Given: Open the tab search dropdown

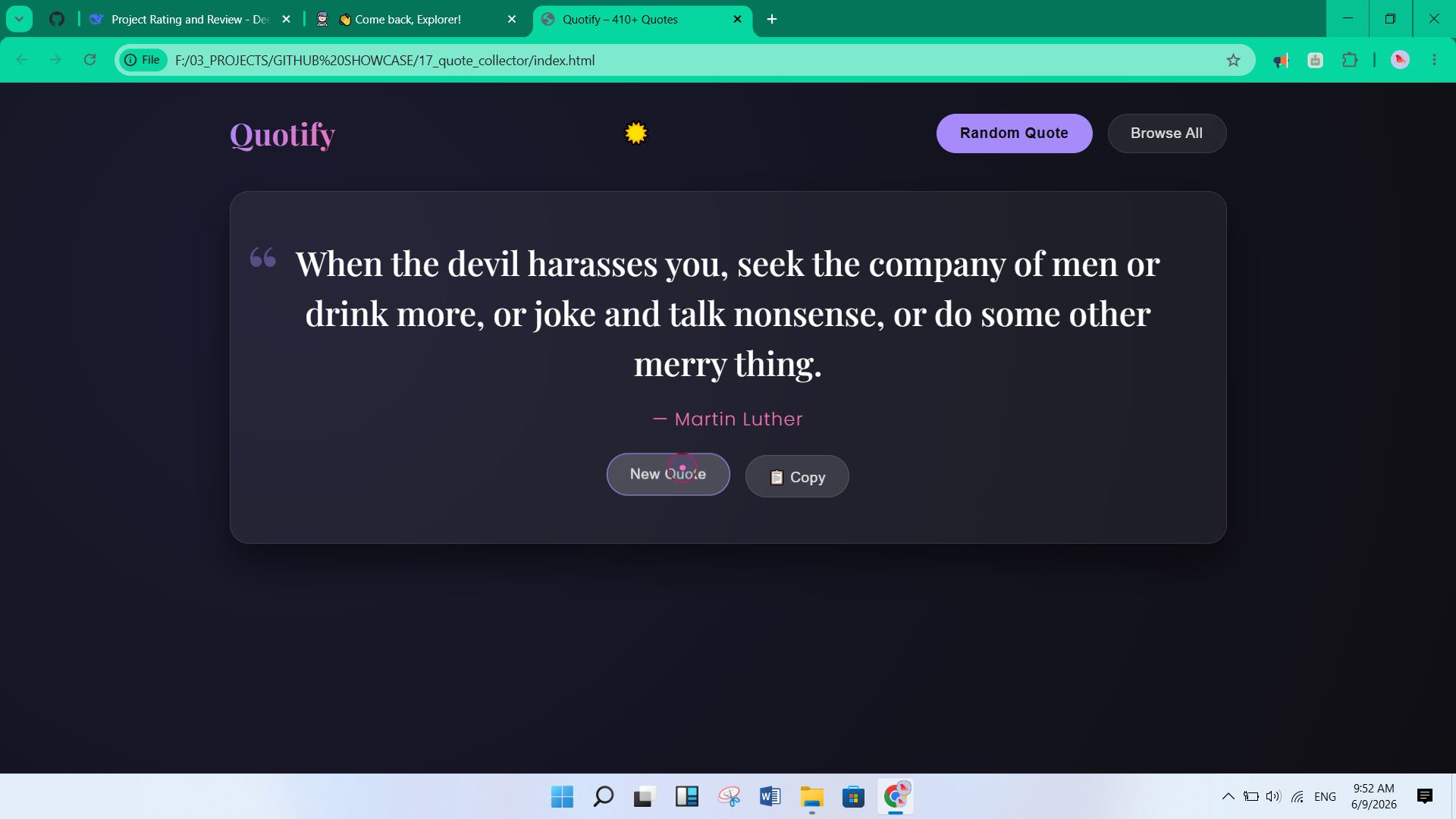Looking at the screenshot, I should tap(19, 20).
